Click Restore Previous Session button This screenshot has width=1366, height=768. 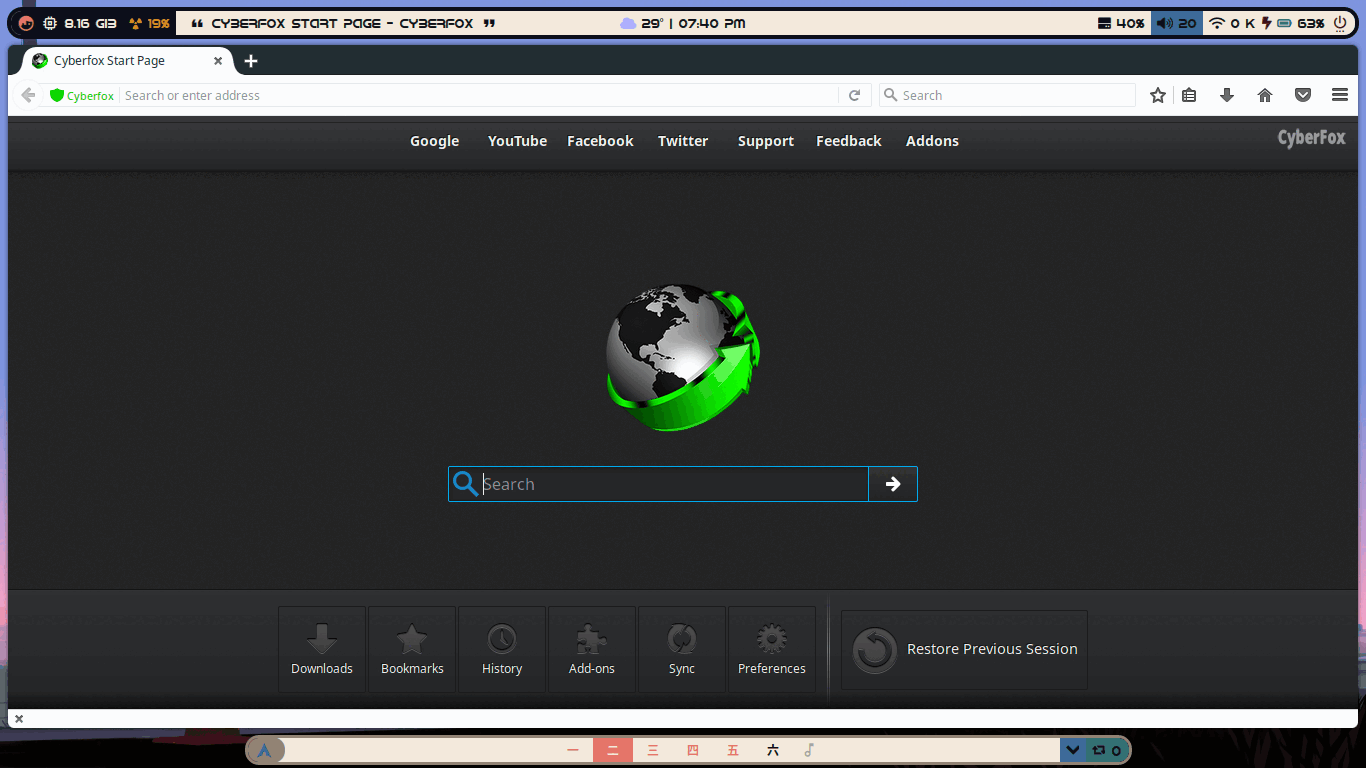click(x=964, y=650)
